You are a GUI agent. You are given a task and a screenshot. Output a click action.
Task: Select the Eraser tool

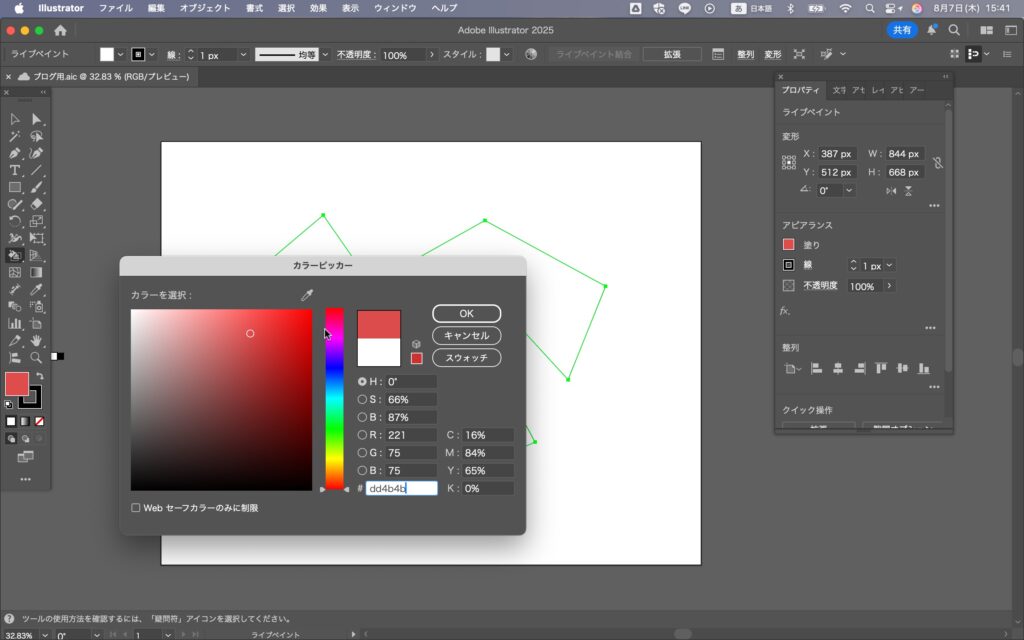[37, 204]
